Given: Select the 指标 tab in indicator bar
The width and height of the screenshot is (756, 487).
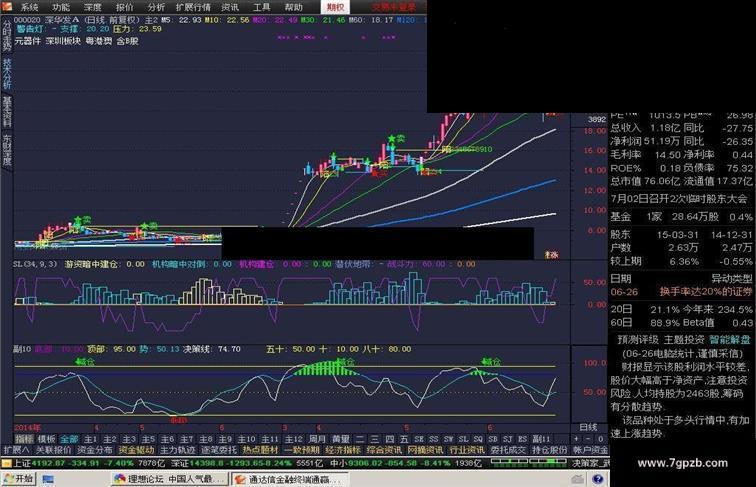Looking at the screenshot, I should 24,439.
